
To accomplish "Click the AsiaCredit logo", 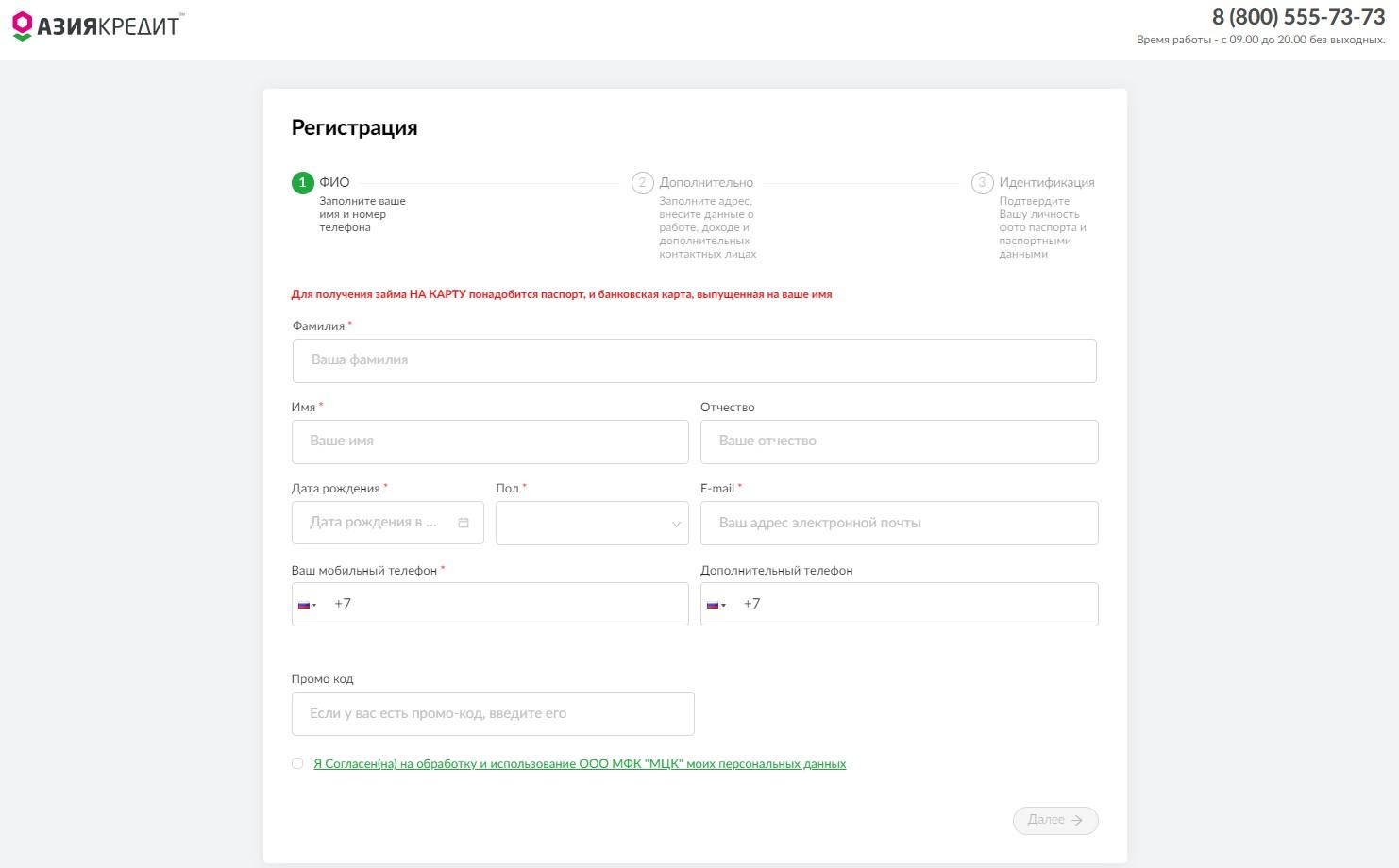I will [97, 25].
